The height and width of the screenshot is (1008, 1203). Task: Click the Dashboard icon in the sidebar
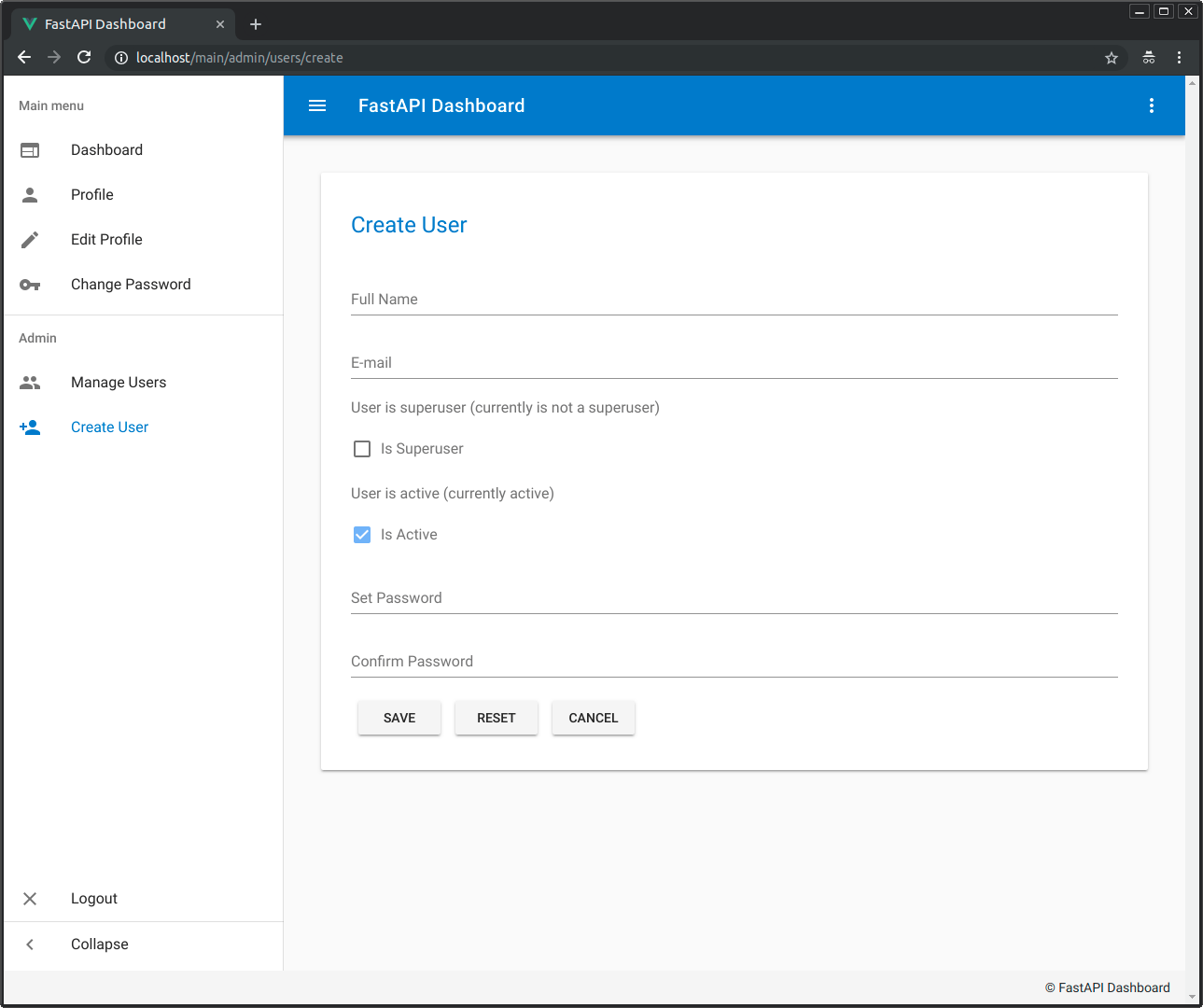30,149
